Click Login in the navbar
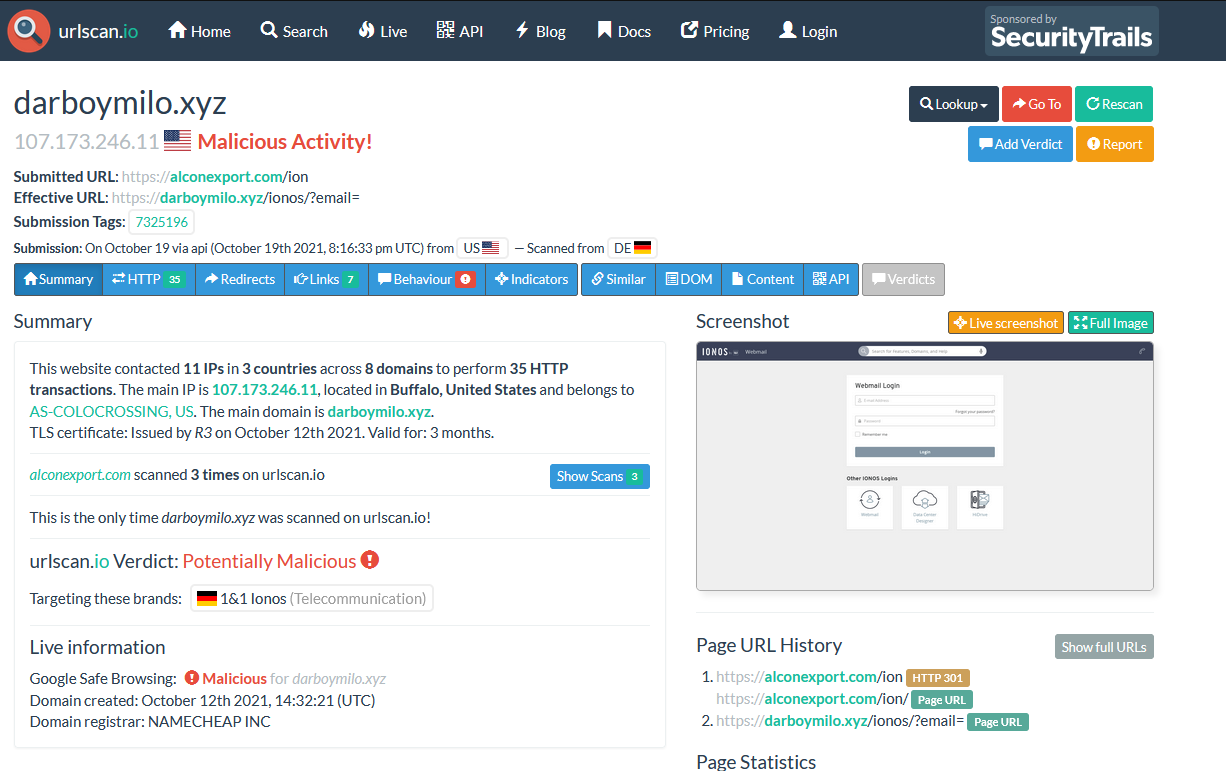The image size is (1226, 771). pyautogui.click(x=808, y=31)
